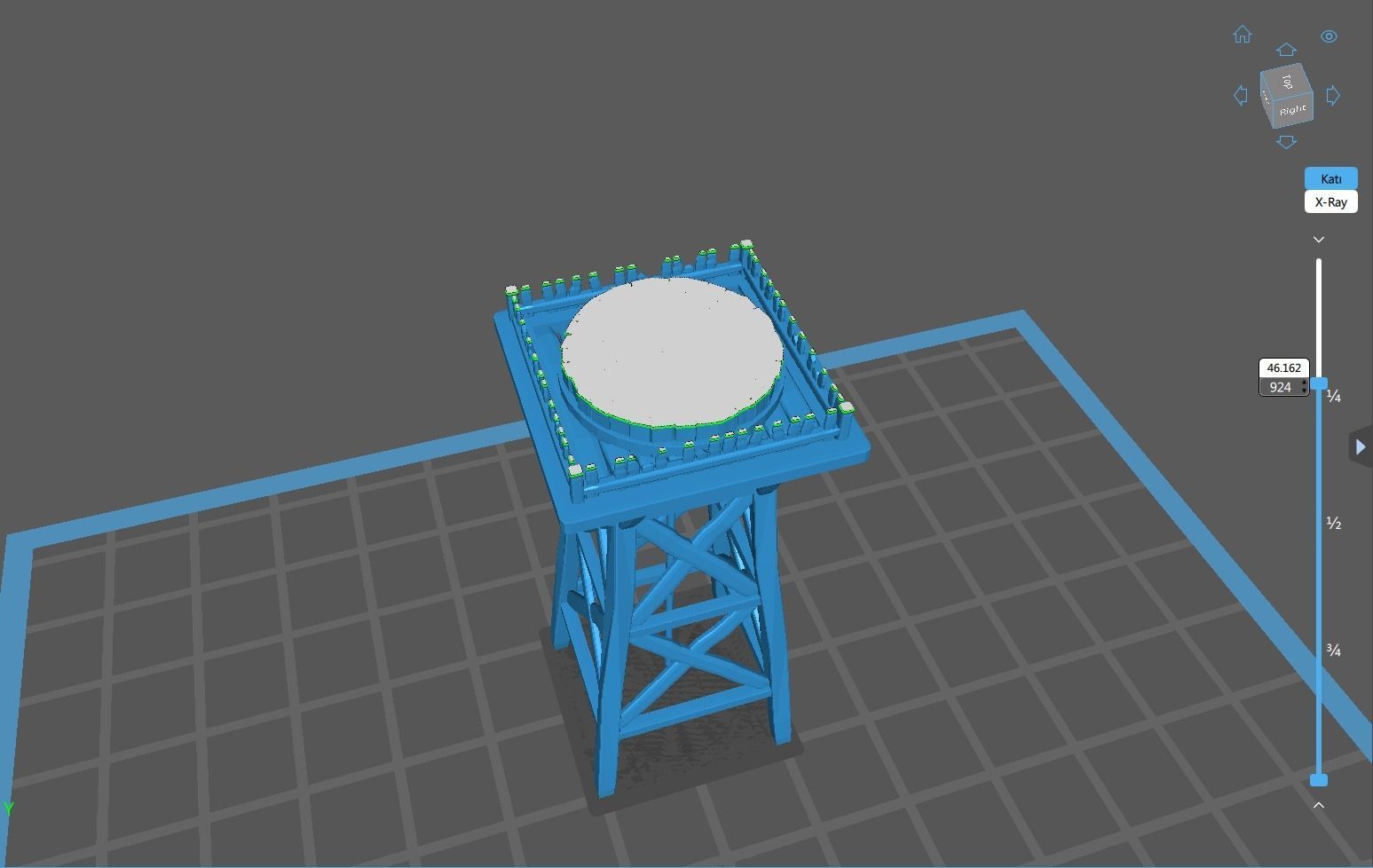
Task: Rotate view down with the down arrow
Action: 1286,142
